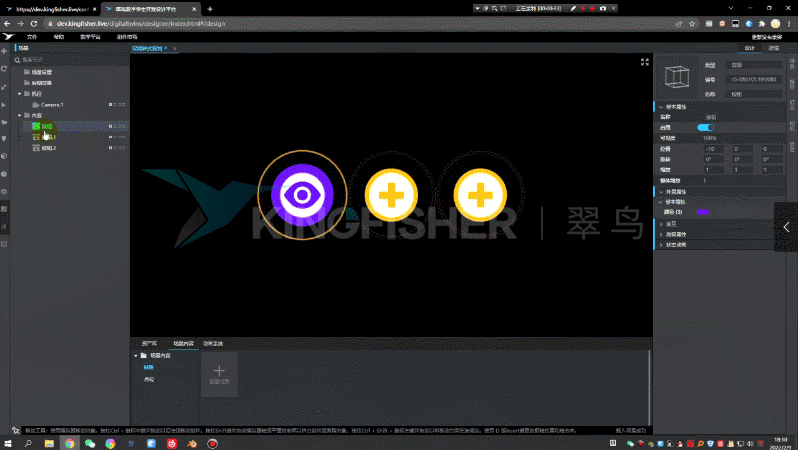This screenshot has width=798, height=450.
Task: Click the 可见度 100% value
Action: click(709, 138)
